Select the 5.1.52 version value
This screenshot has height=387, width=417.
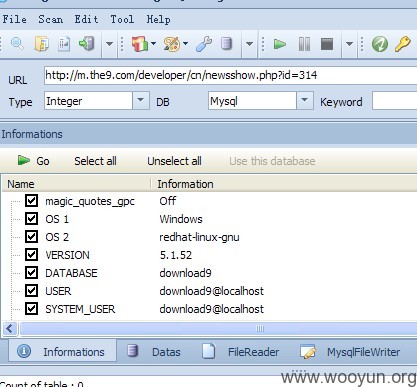tap(176, 255)
